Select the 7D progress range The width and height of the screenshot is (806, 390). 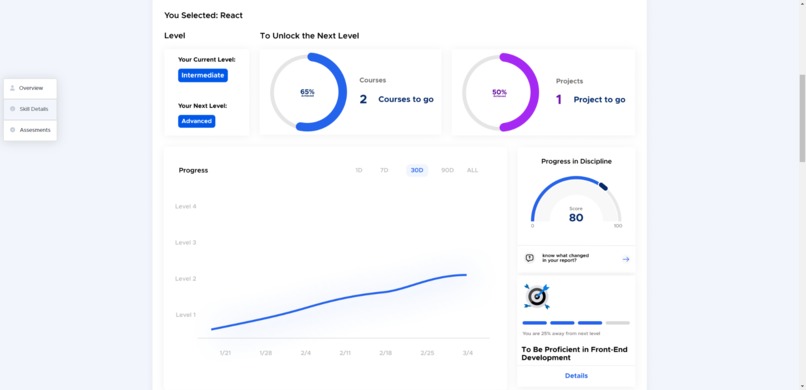(x=384, y=171)
